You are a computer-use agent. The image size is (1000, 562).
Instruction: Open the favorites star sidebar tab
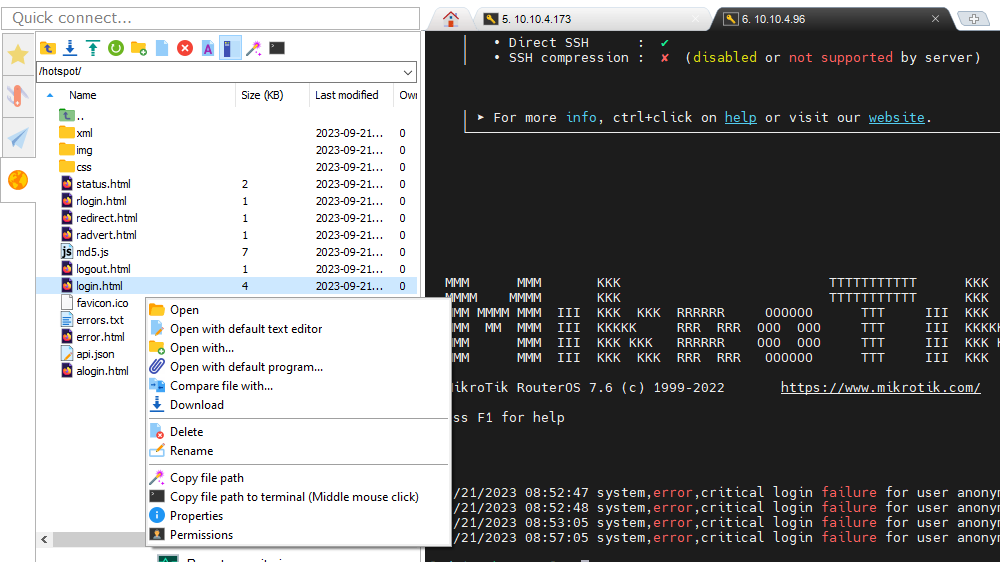point(18,54)
